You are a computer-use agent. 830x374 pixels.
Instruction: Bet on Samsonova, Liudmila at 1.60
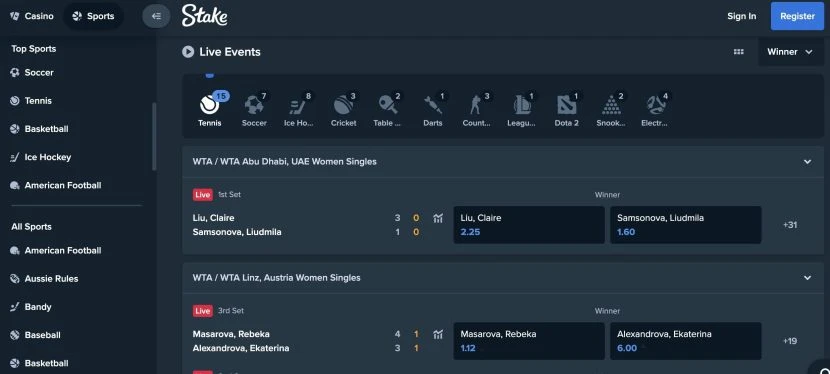(685, 225)
